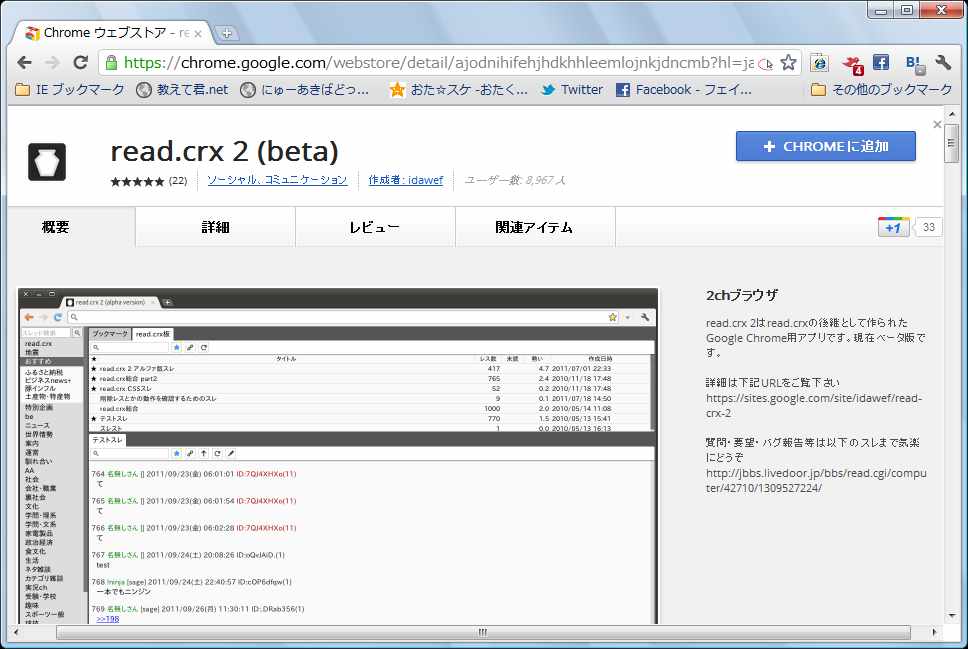The width and height of the screenshot is (968, 649).
Task: Click the browser forward arrow
Action: point(52,62)
